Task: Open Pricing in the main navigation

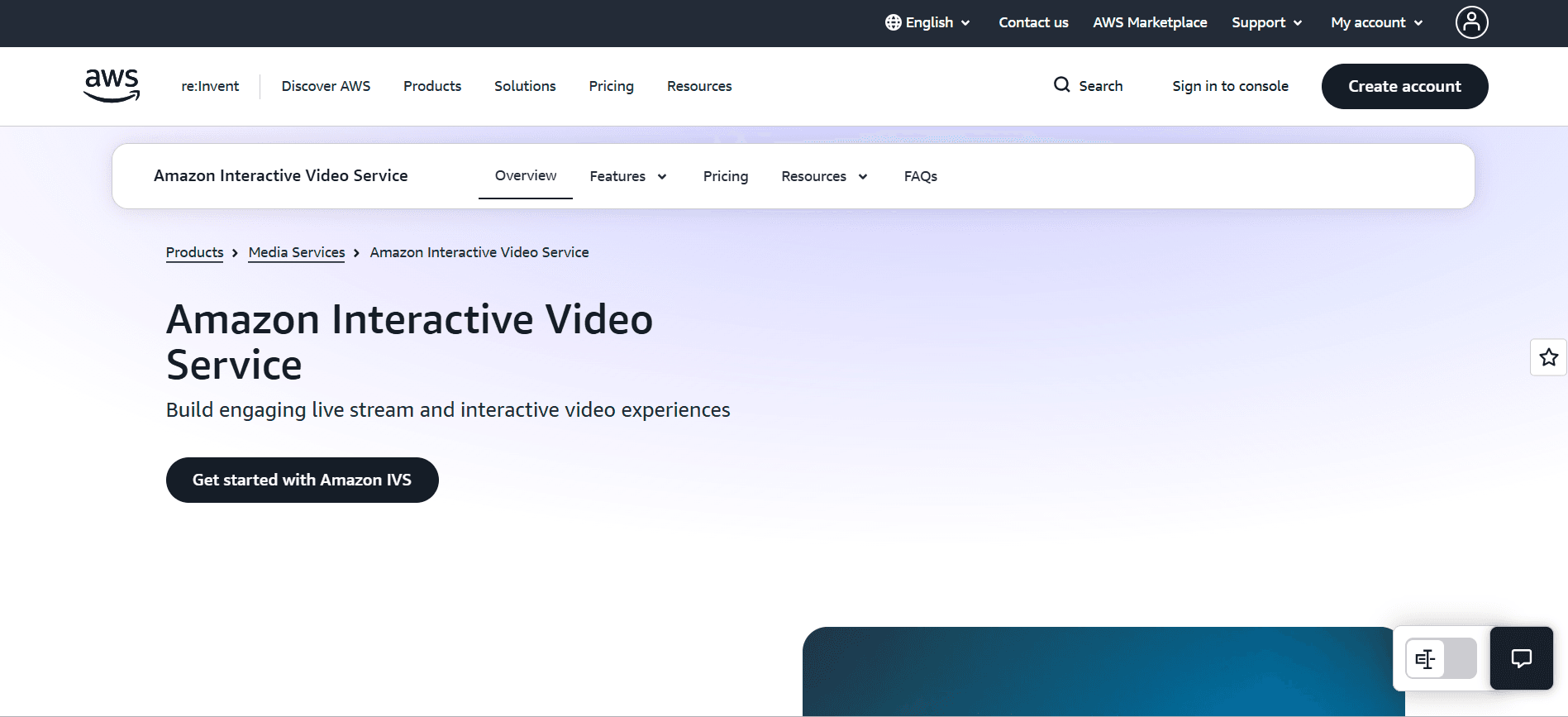Action: (x=611, y=86)
